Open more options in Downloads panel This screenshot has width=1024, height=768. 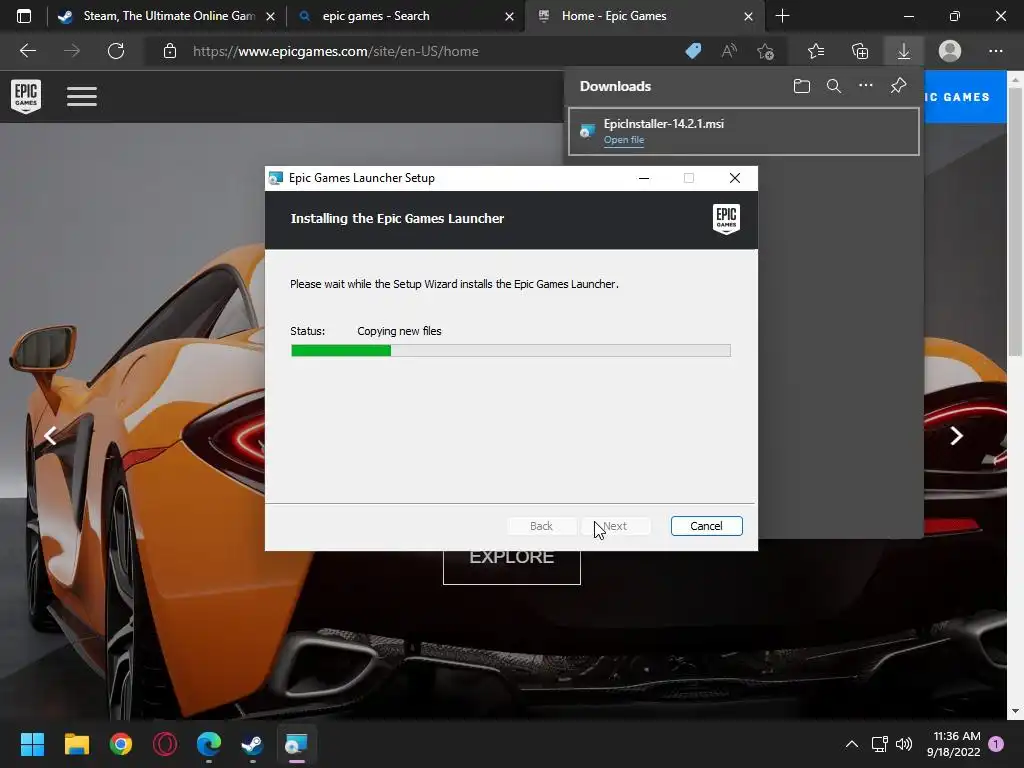coord(865,86)
